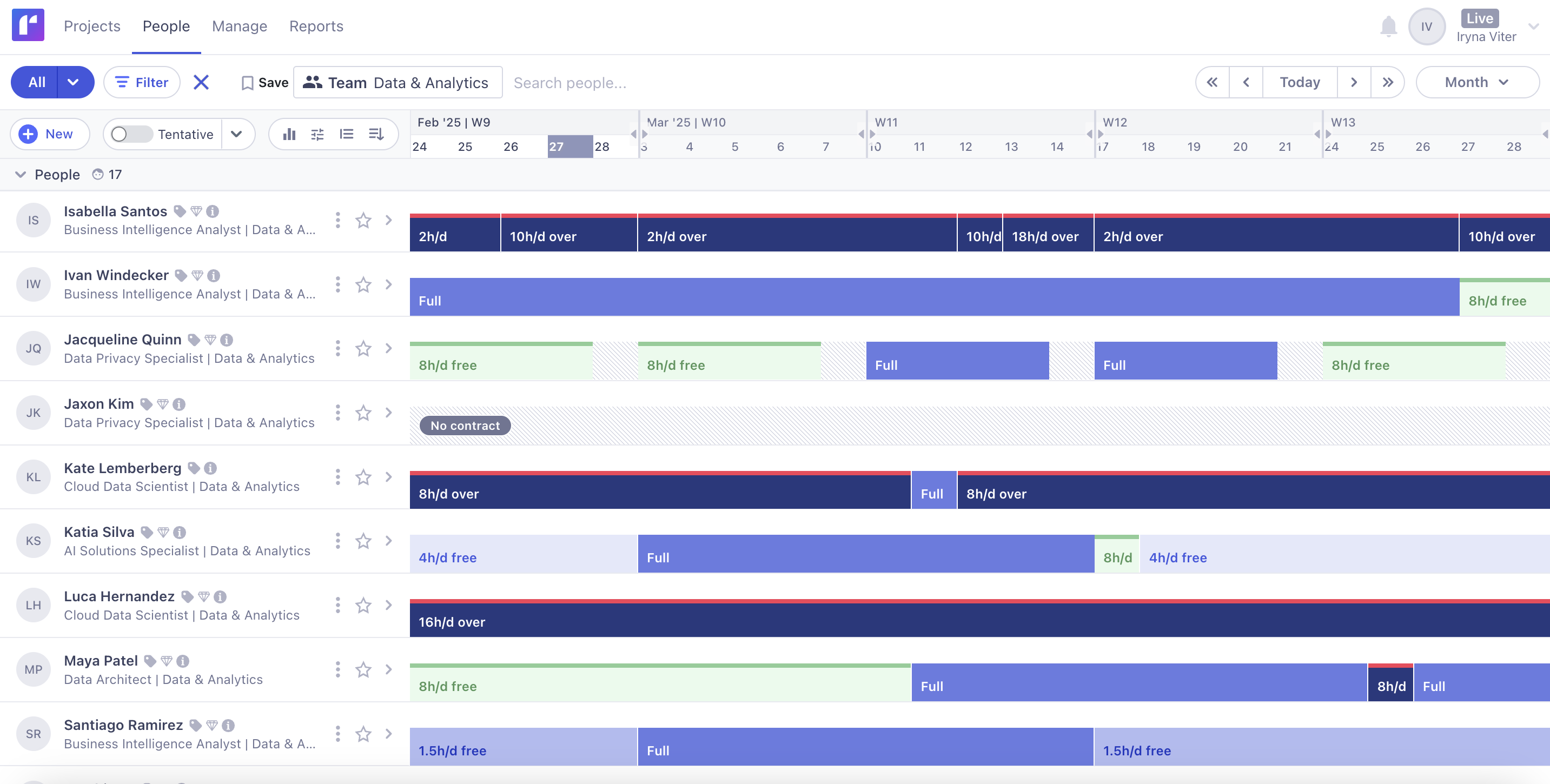
Task: Click the tag icon next to Katia Silva
Action: click(x=146, y=532)
